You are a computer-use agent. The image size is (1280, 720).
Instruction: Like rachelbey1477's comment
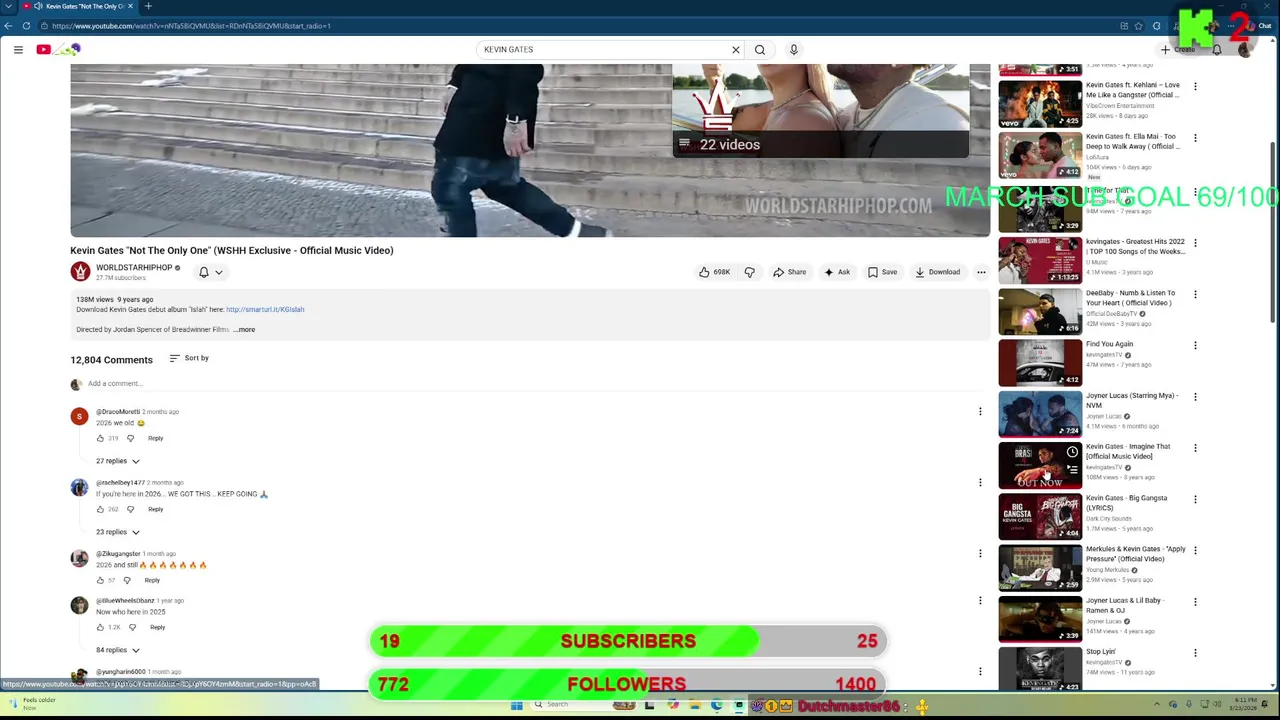pos(100,509)
